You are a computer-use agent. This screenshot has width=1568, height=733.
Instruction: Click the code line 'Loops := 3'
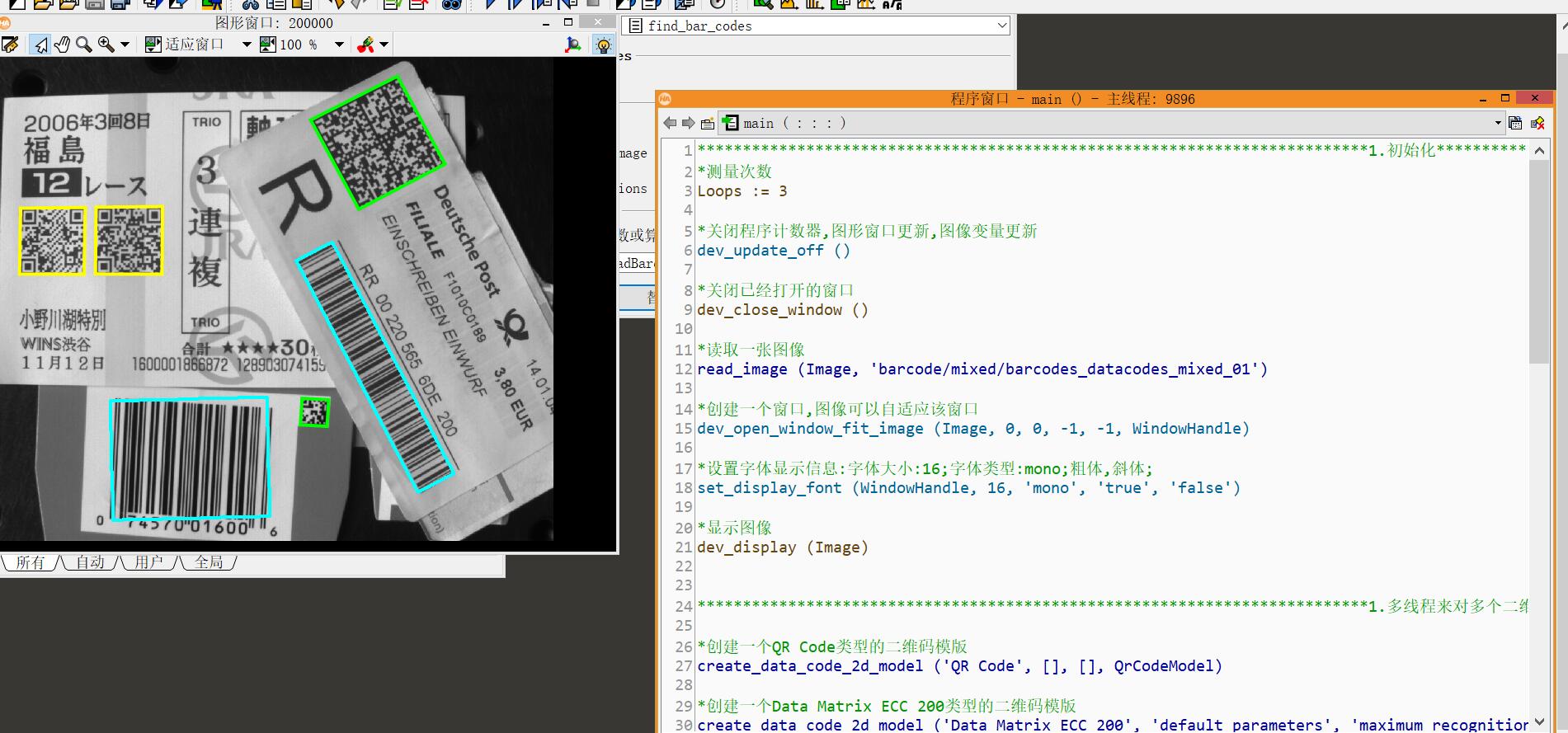click(x=742, y=191)
